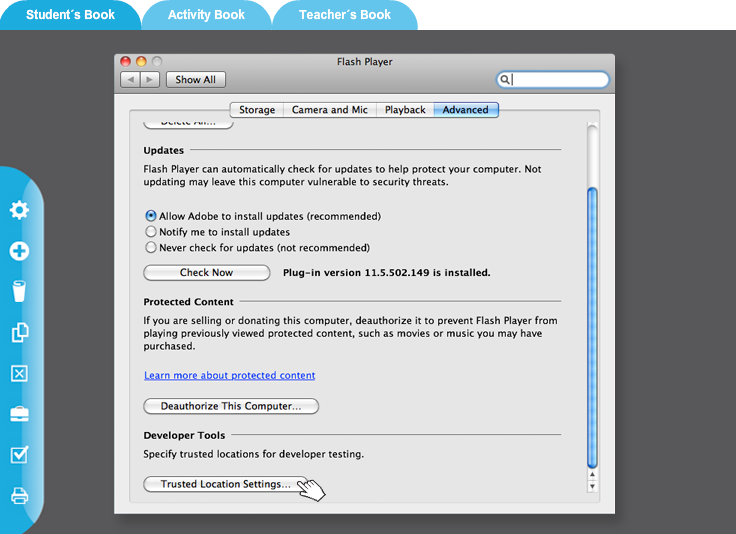
Task: Open the Camera and Mic tab
Action: (x=330, y=110)
